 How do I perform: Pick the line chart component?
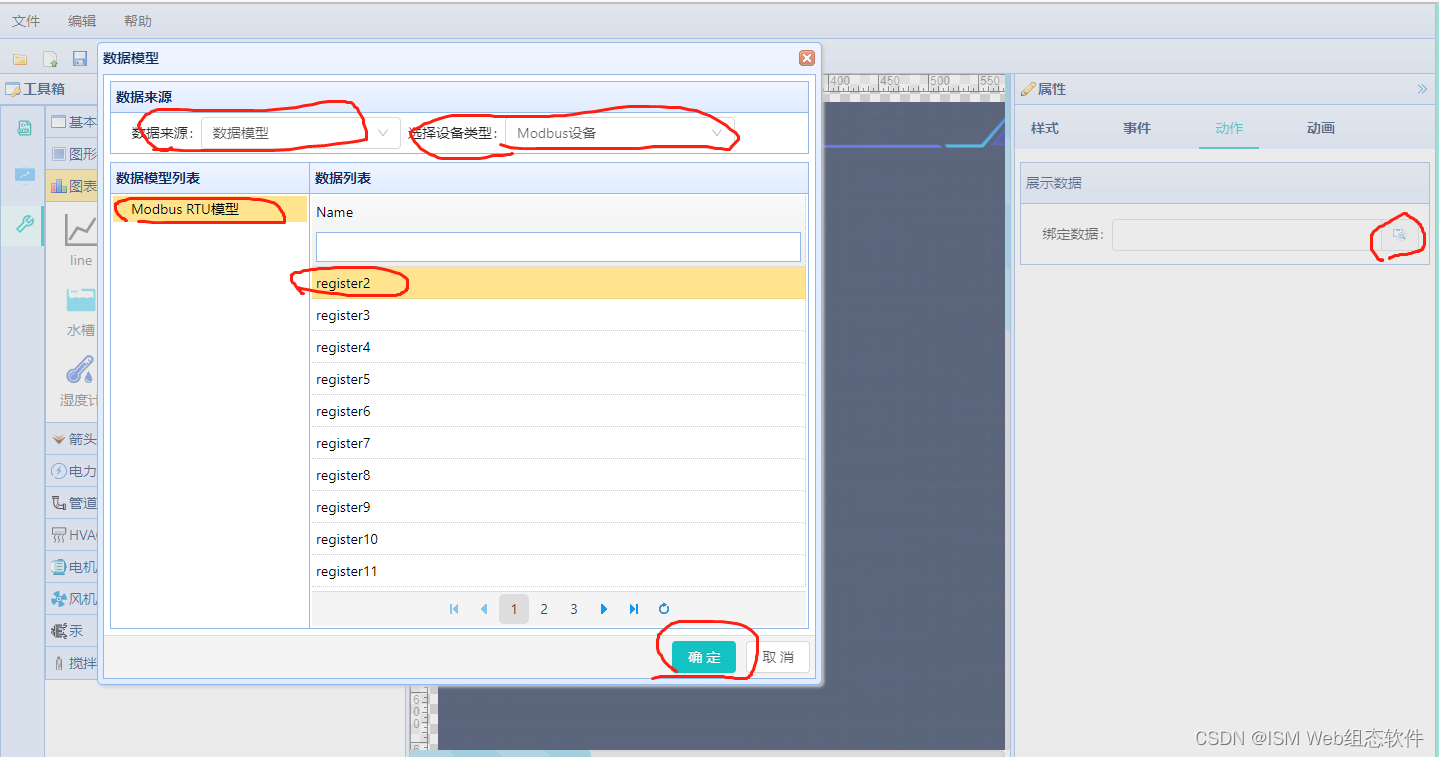tap(81, 238)
